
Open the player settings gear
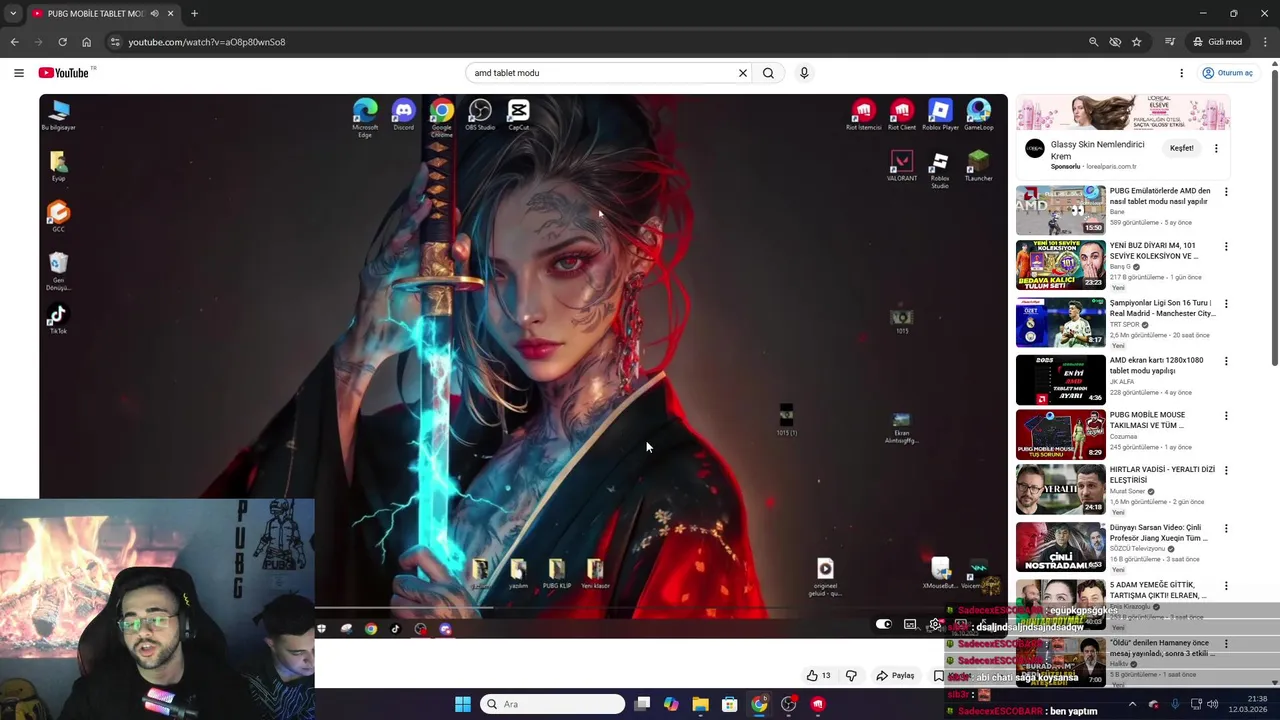coord(935,624)
